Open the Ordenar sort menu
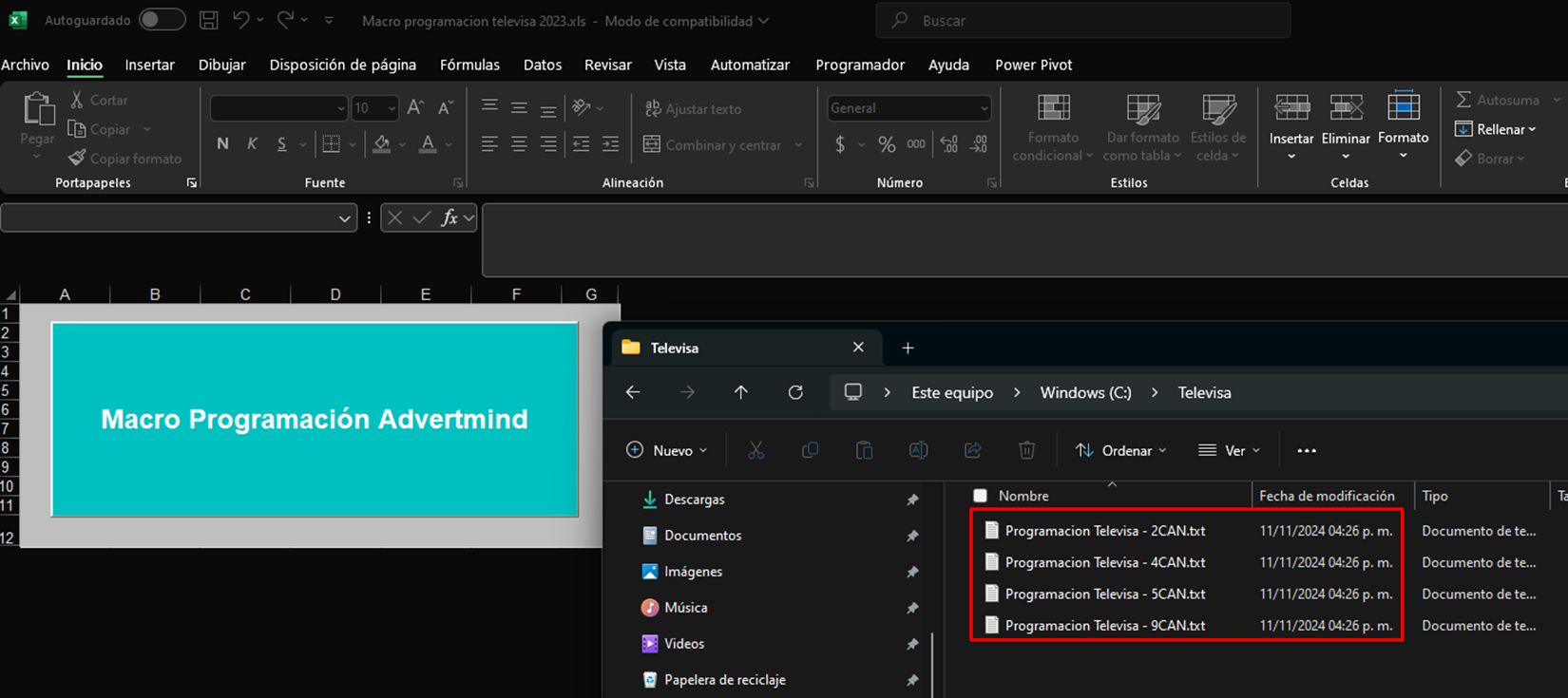This screenshot has width=1568, height=698. [1120, 450]
